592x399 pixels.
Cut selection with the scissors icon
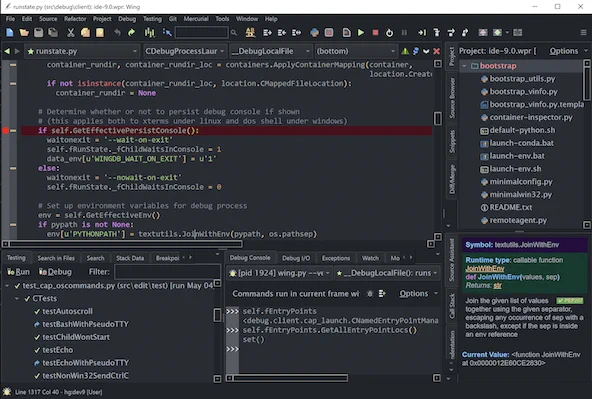click(71, 33)
